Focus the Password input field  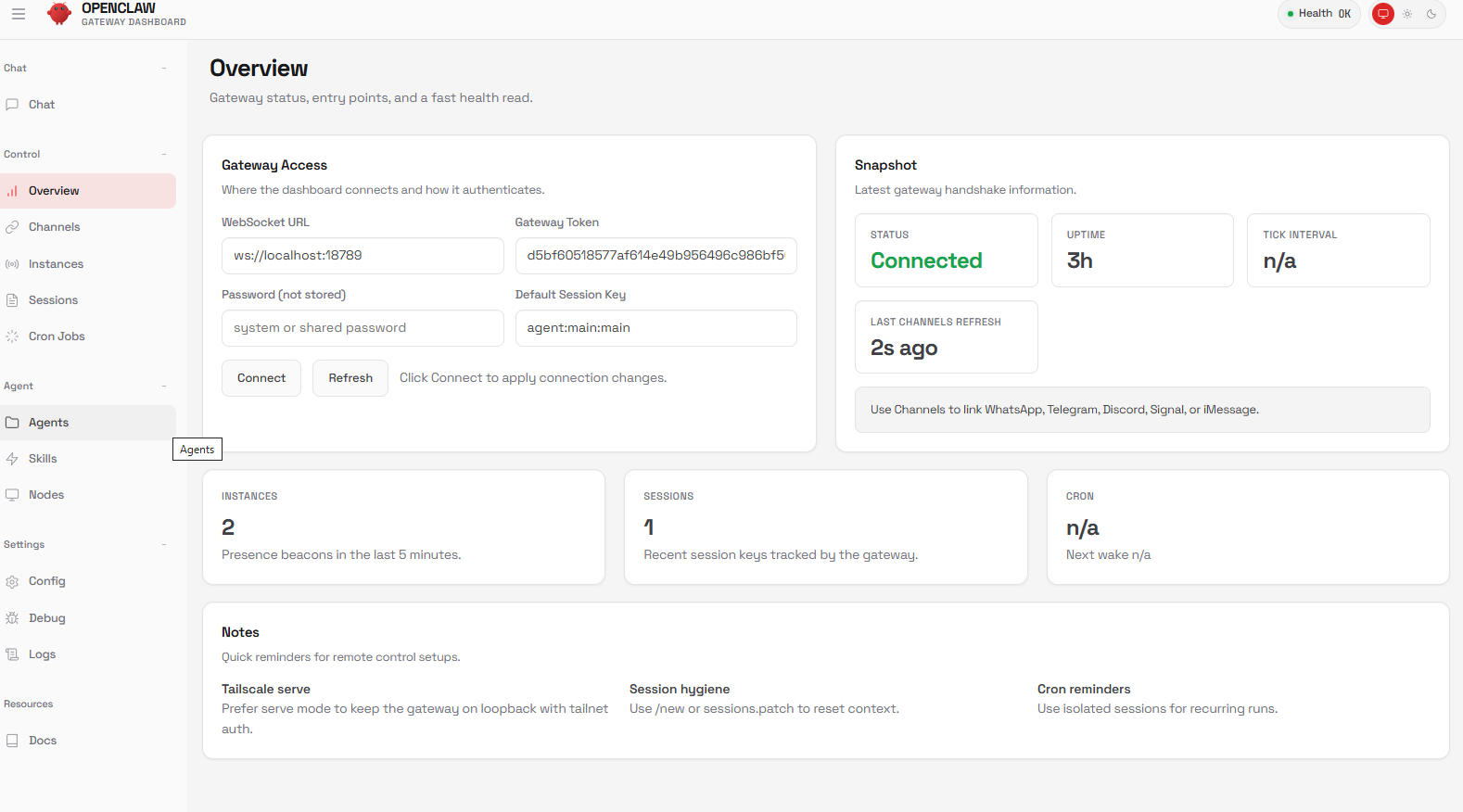pyautogui.click(x=363, y=328)
